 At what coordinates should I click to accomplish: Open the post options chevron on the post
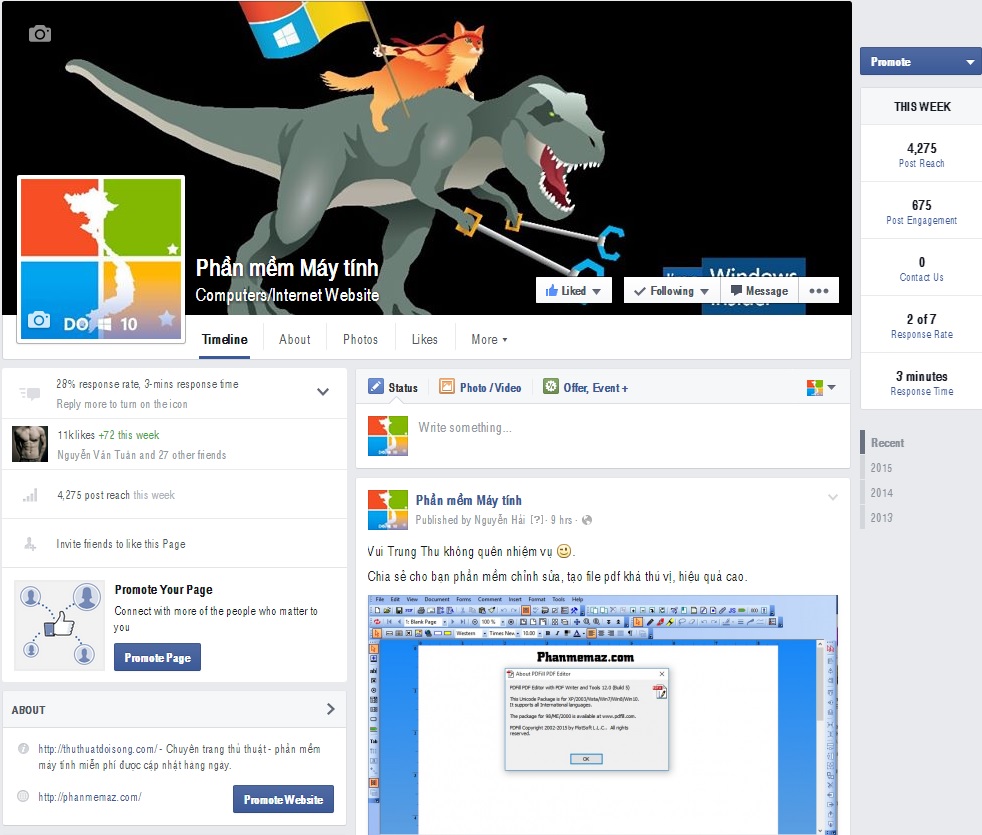(x=833, y=497)
